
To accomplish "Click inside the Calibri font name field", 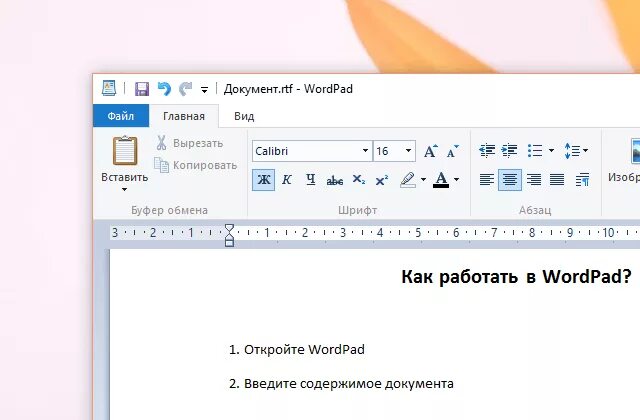I will [x=306, y=151].
